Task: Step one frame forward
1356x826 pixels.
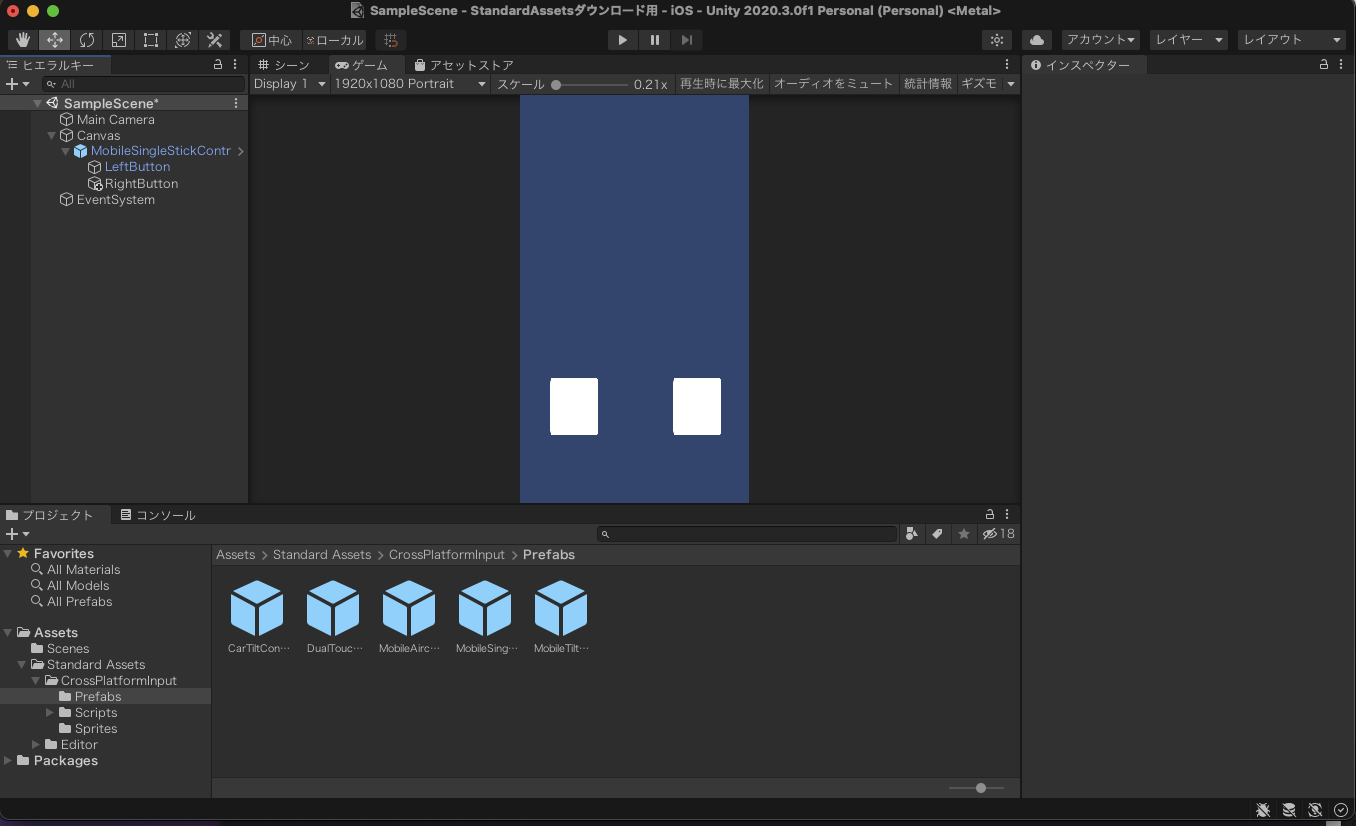Action: [x=686, y=40]
